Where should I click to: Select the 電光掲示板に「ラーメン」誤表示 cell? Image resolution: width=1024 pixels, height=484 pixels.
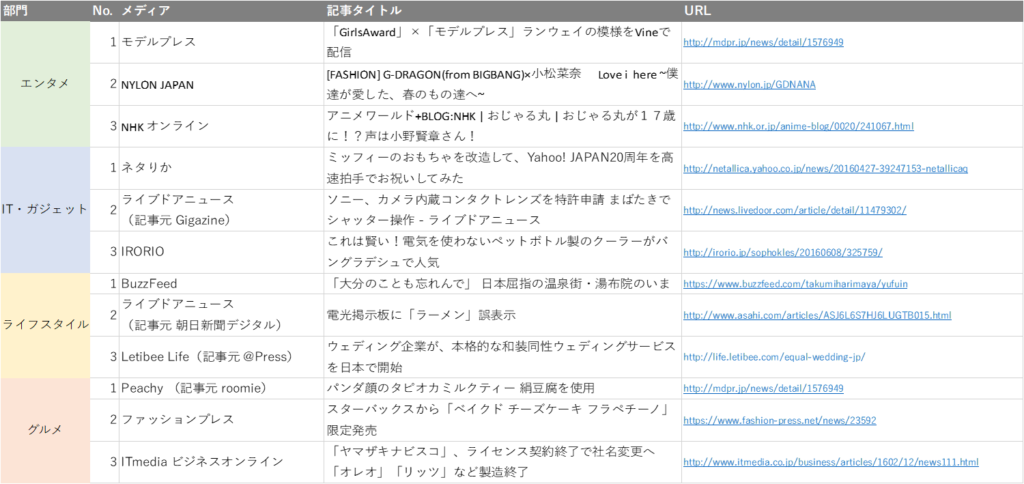(503, 315)
